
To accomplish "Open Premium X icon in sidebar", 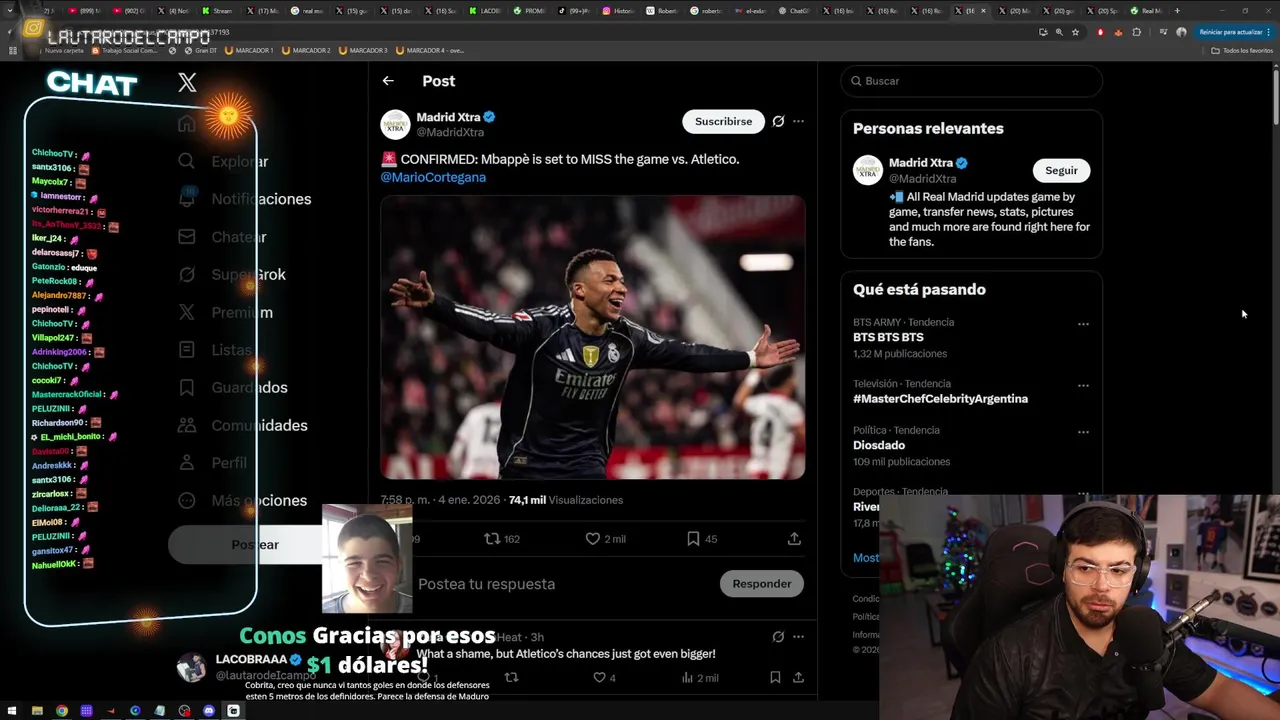I will tap(187, 312).
